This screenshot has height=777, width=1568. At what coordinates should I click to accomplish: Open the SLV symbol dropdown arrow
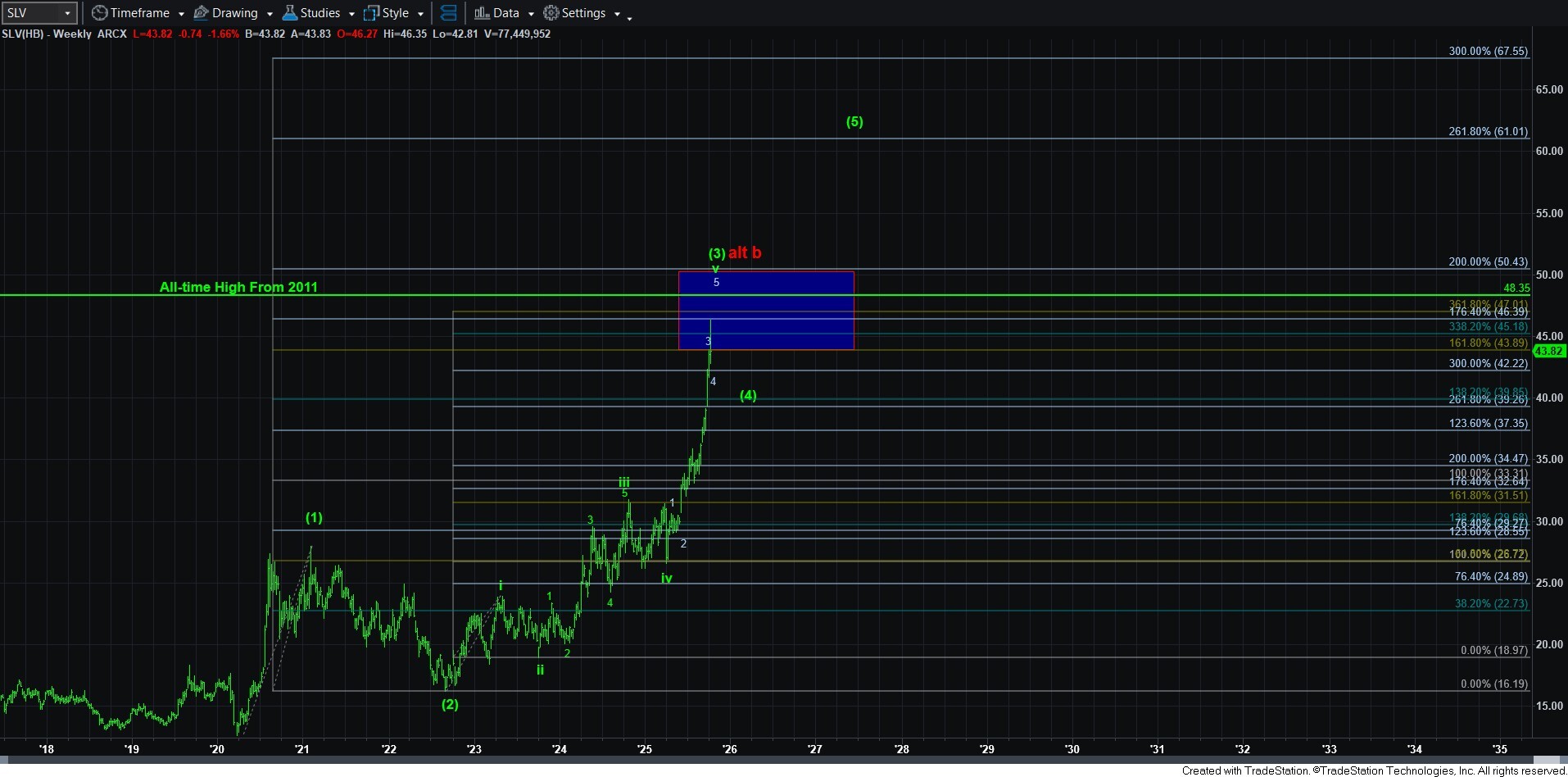[x=67, y=13]
